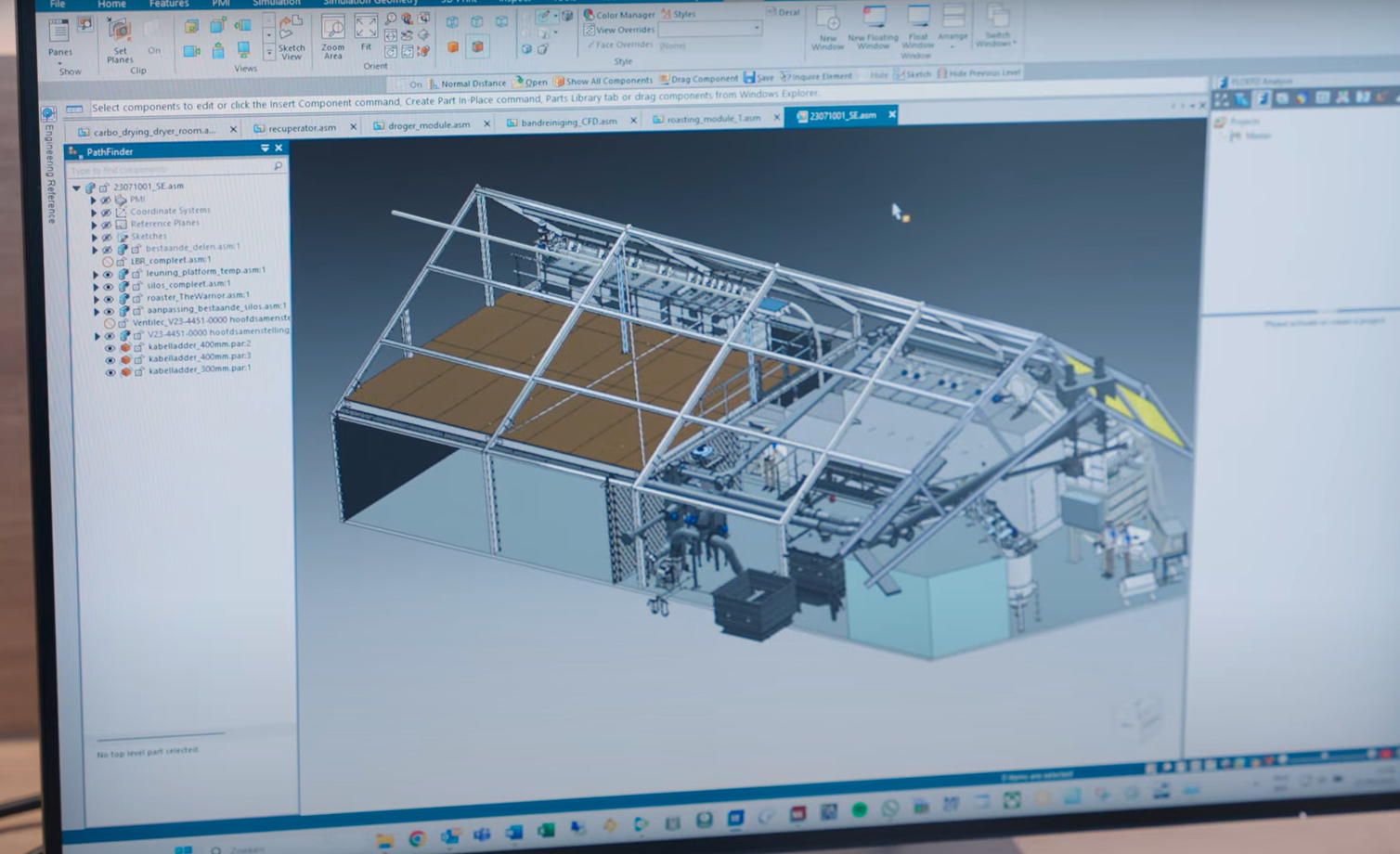
Task: Click the Save icon in command bar
Action: [x=758, y=78]
